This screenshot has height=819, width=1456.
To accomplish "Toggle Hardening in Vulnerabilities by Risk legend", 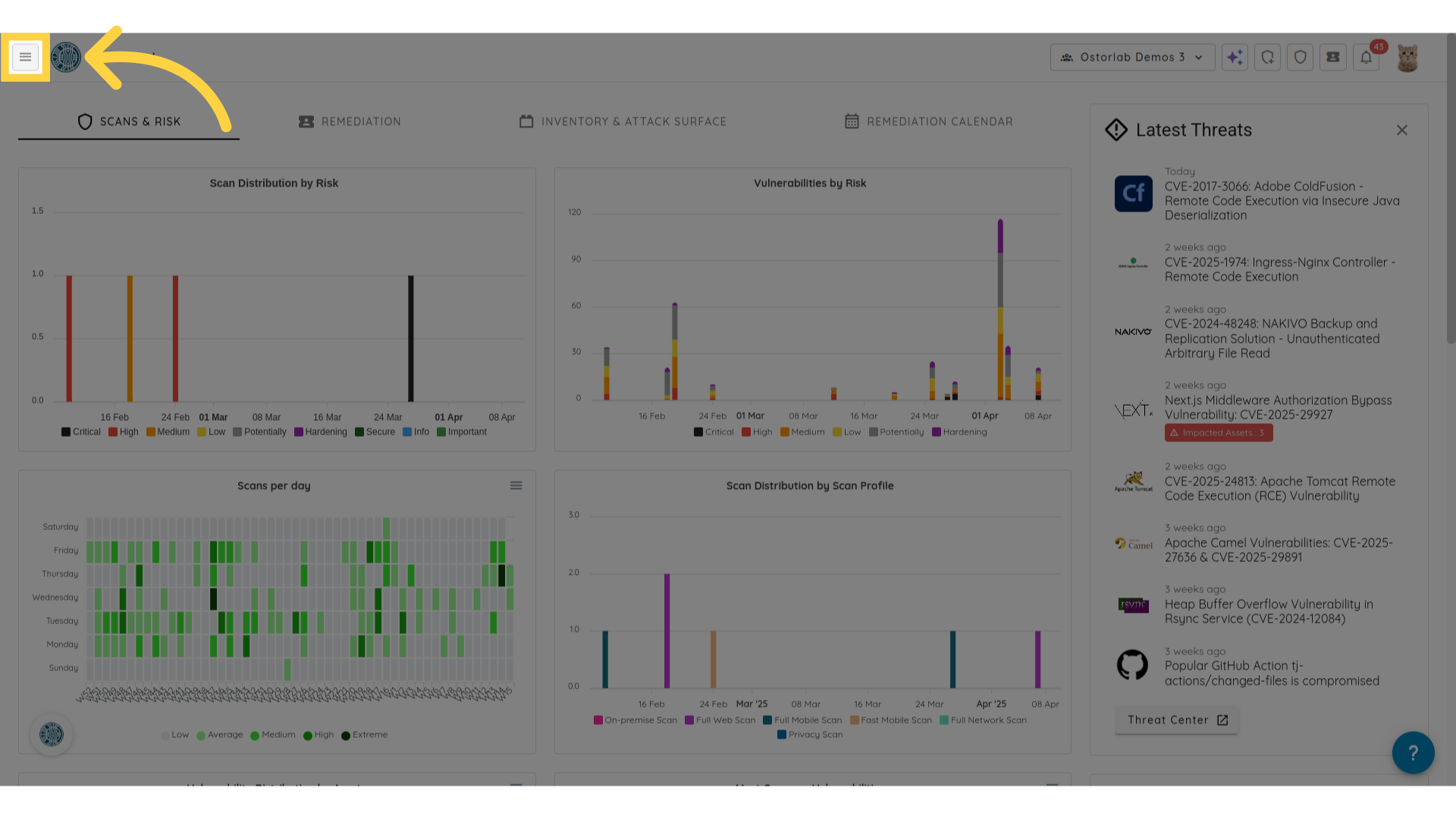I will coord(959,432).
